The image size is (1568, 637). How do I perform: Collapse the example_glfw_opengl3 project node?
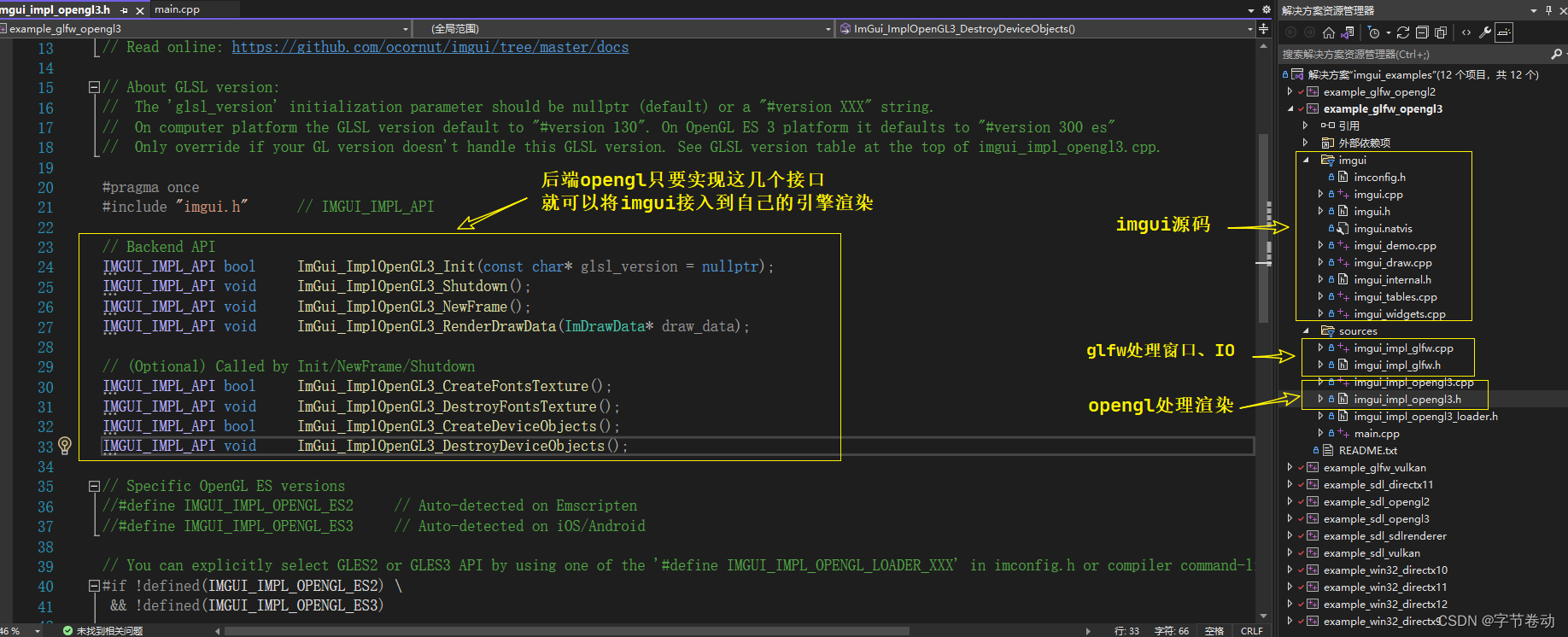pyautogui.click(x=1290, y=108)
